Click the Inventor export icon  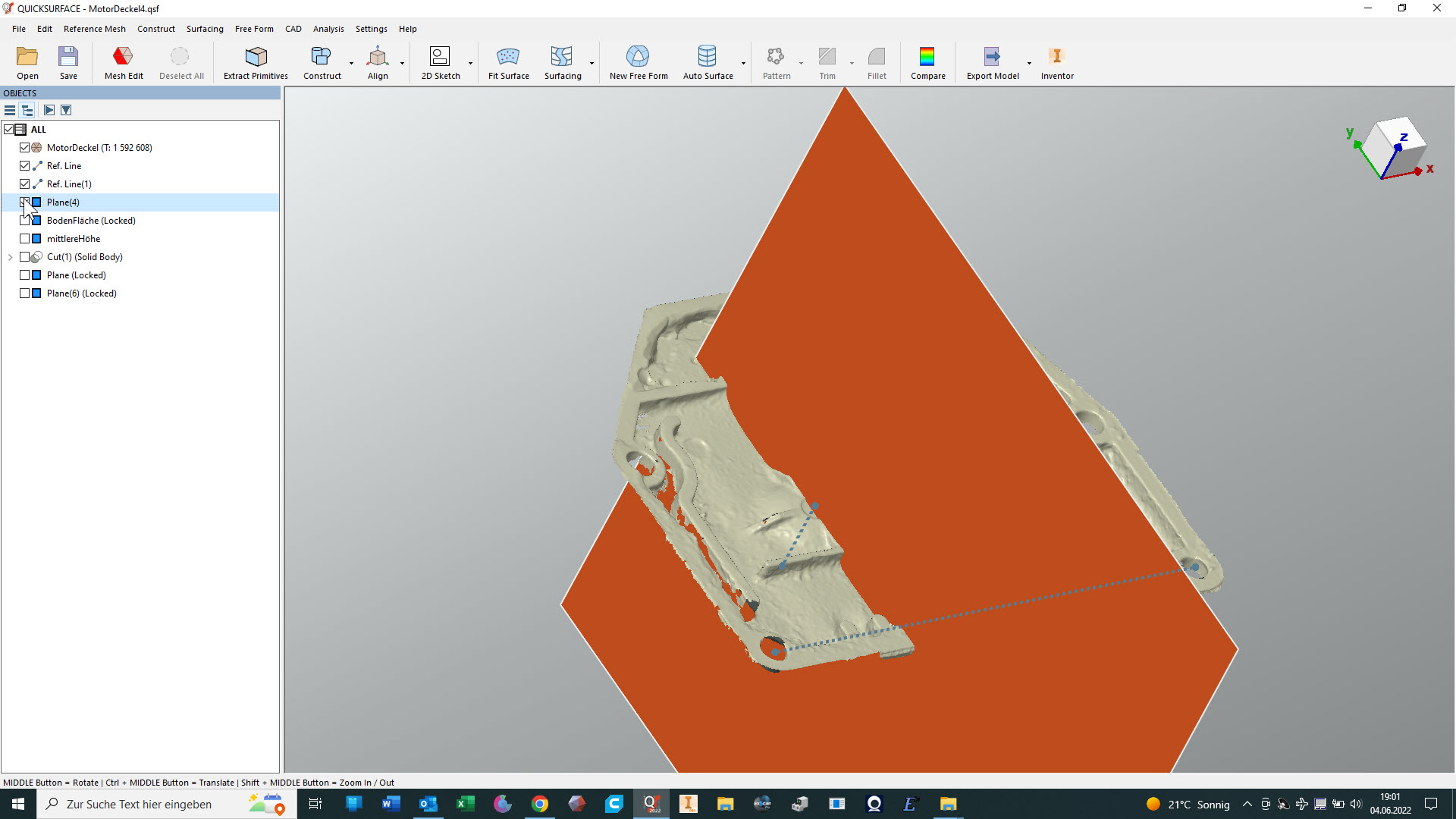pyautogui.click(x=1056, y=57)
